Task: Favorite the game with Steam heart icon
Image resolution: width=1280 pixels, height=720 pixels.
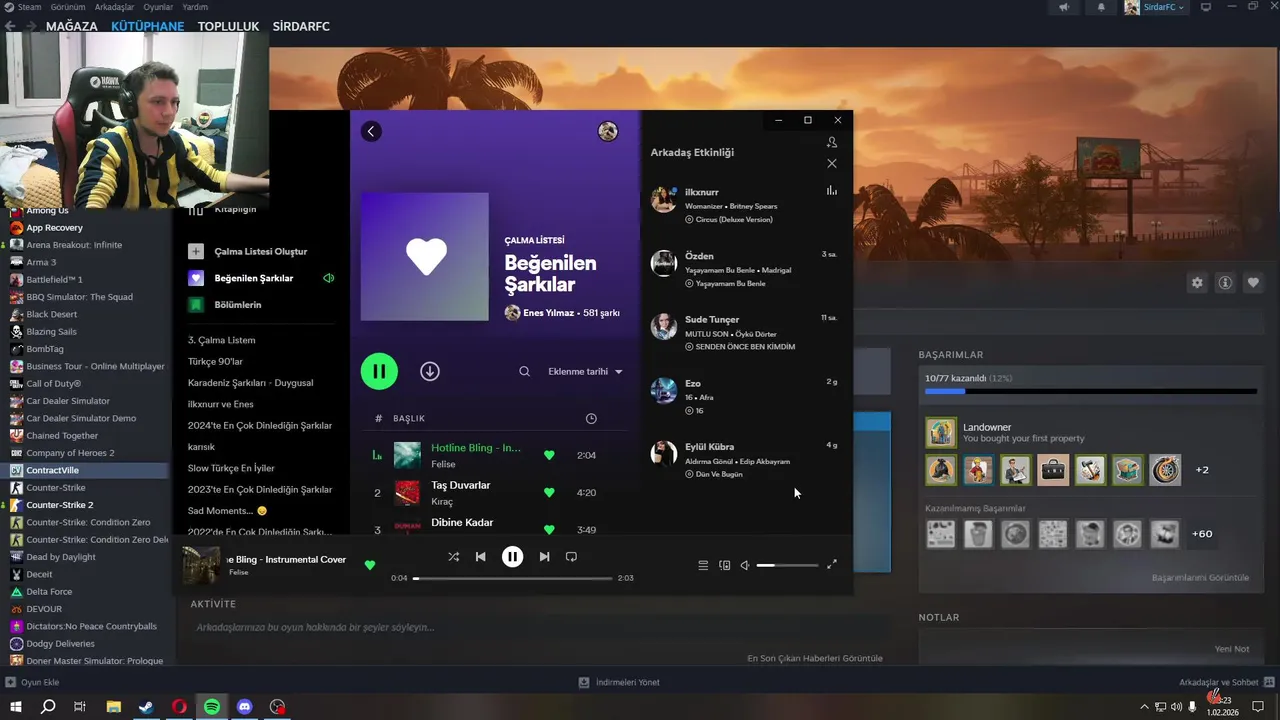Action: coord(1253,283)
